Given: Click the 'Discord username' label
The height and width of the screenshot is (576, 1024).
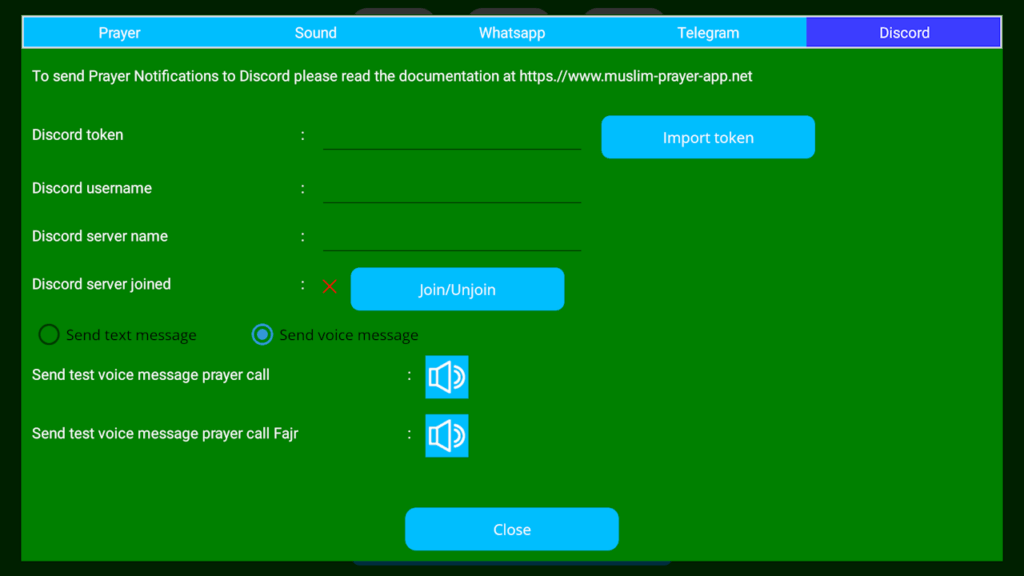Looking at the screenshot, I should 92,188.
